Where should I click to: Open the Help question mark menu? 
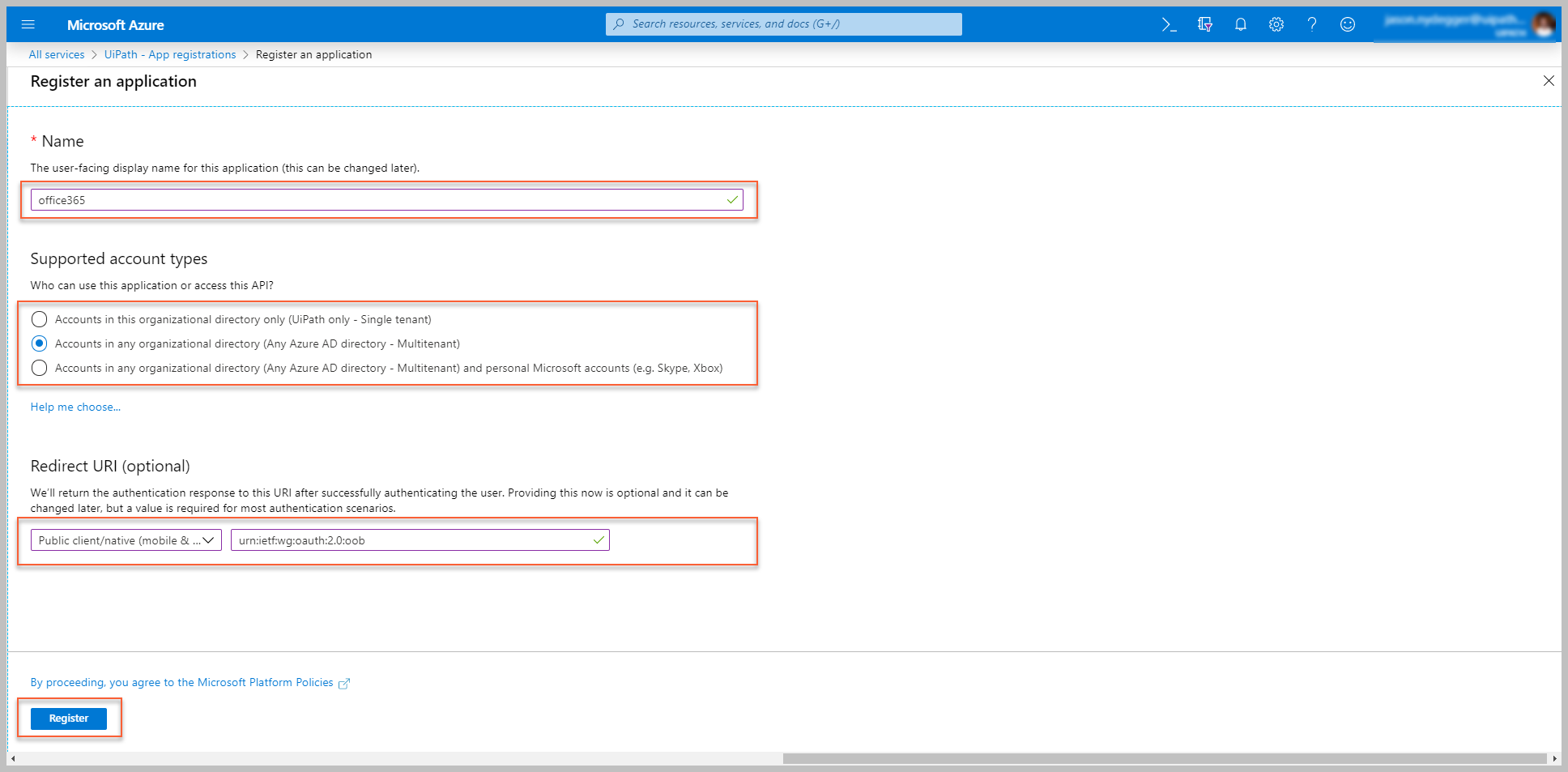click(x=1312, y=24)
